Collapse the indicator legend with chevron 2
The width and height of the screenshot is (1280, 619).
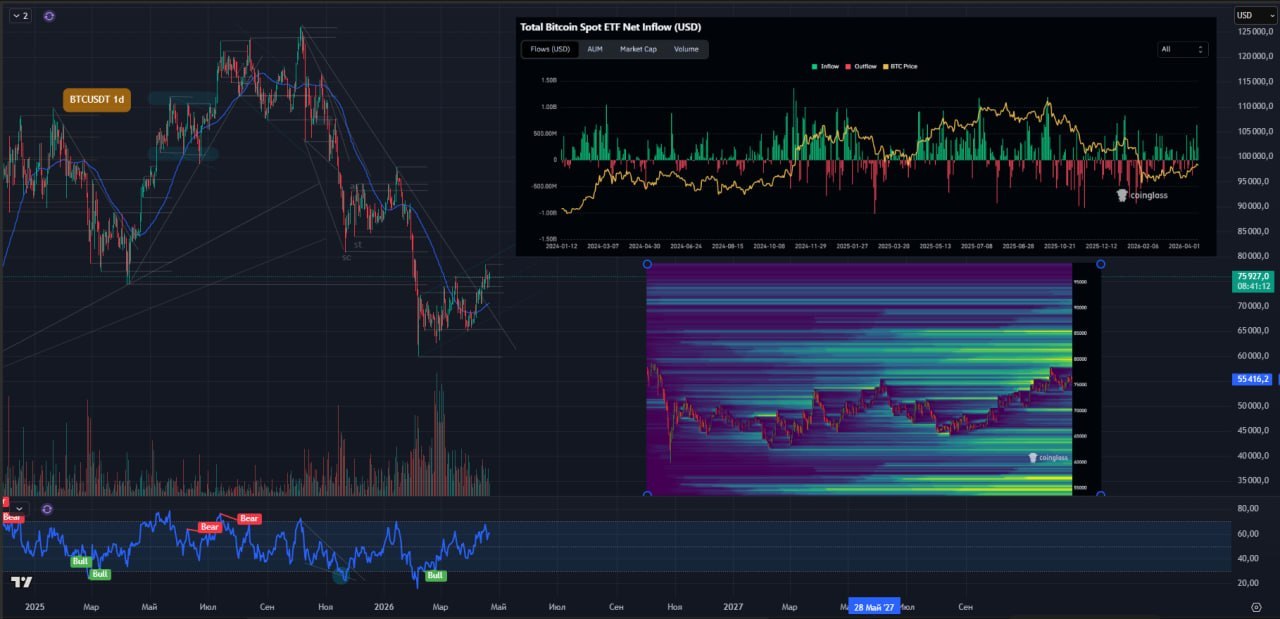tap(19, 16)
